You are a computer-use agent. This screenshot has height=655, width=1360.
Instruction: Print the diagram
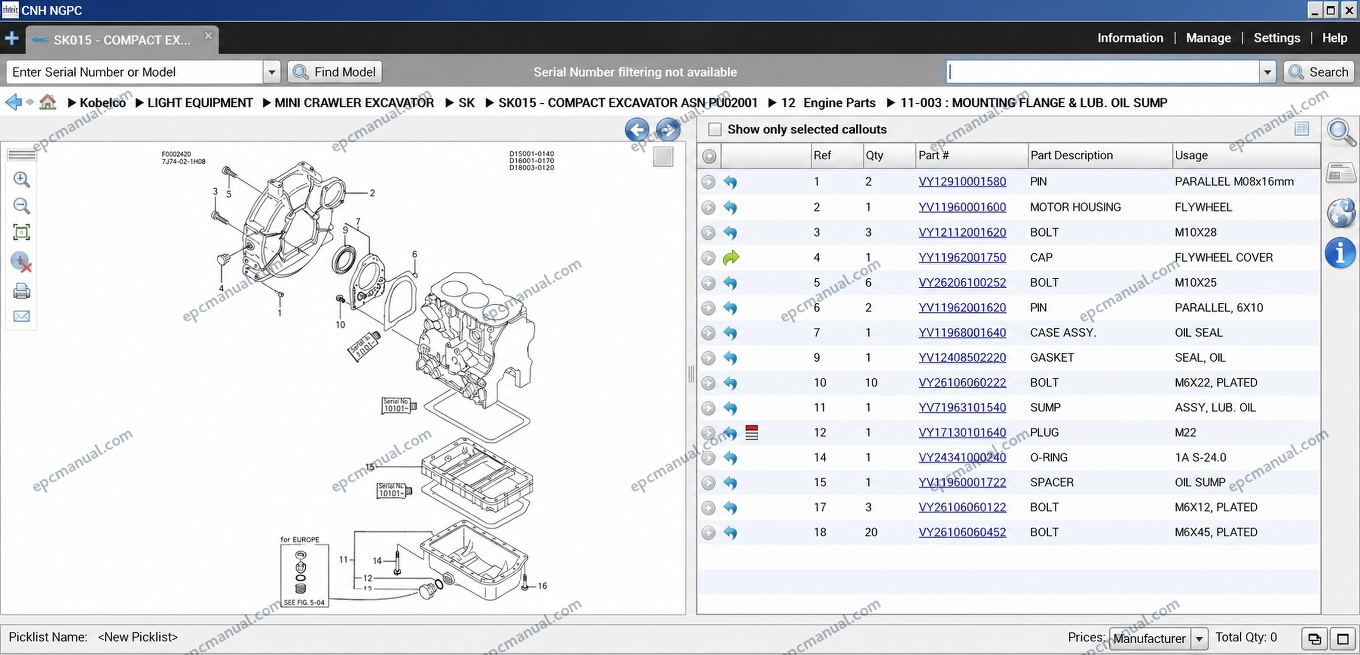(x=21, y=291)
